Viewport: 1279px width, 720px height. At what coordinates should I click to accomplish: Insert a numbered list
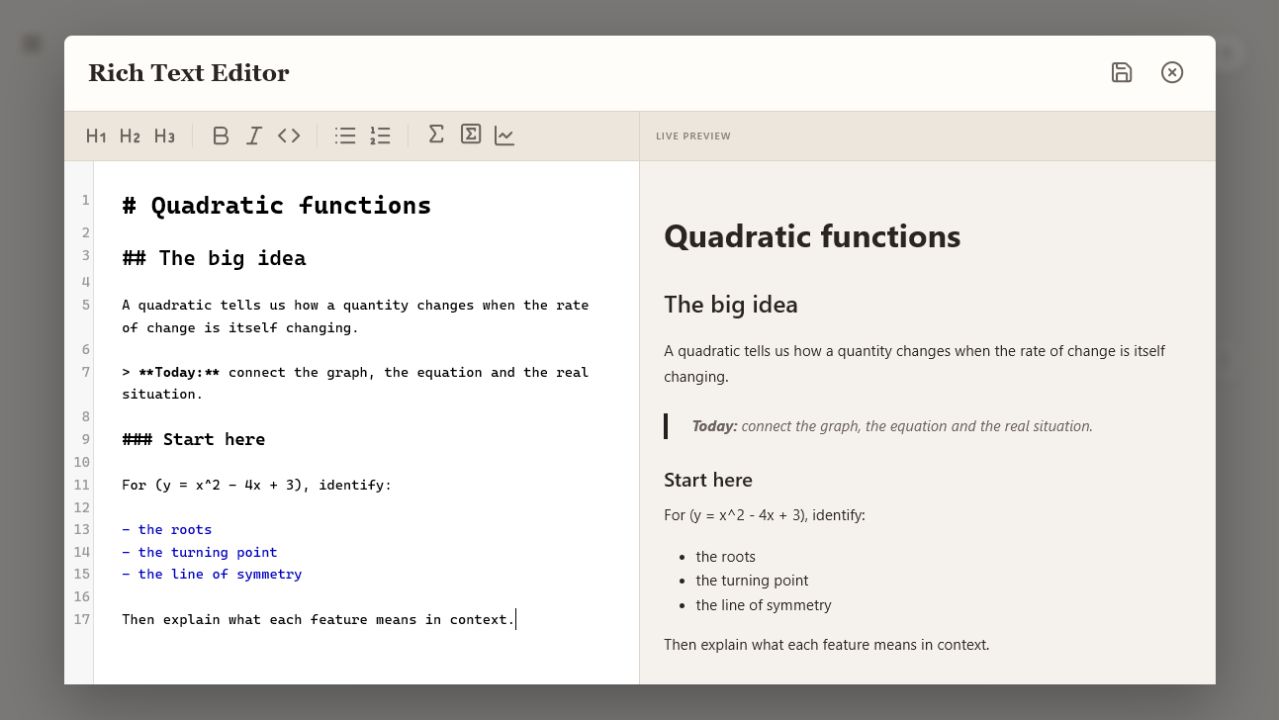[x=380, y=136]
